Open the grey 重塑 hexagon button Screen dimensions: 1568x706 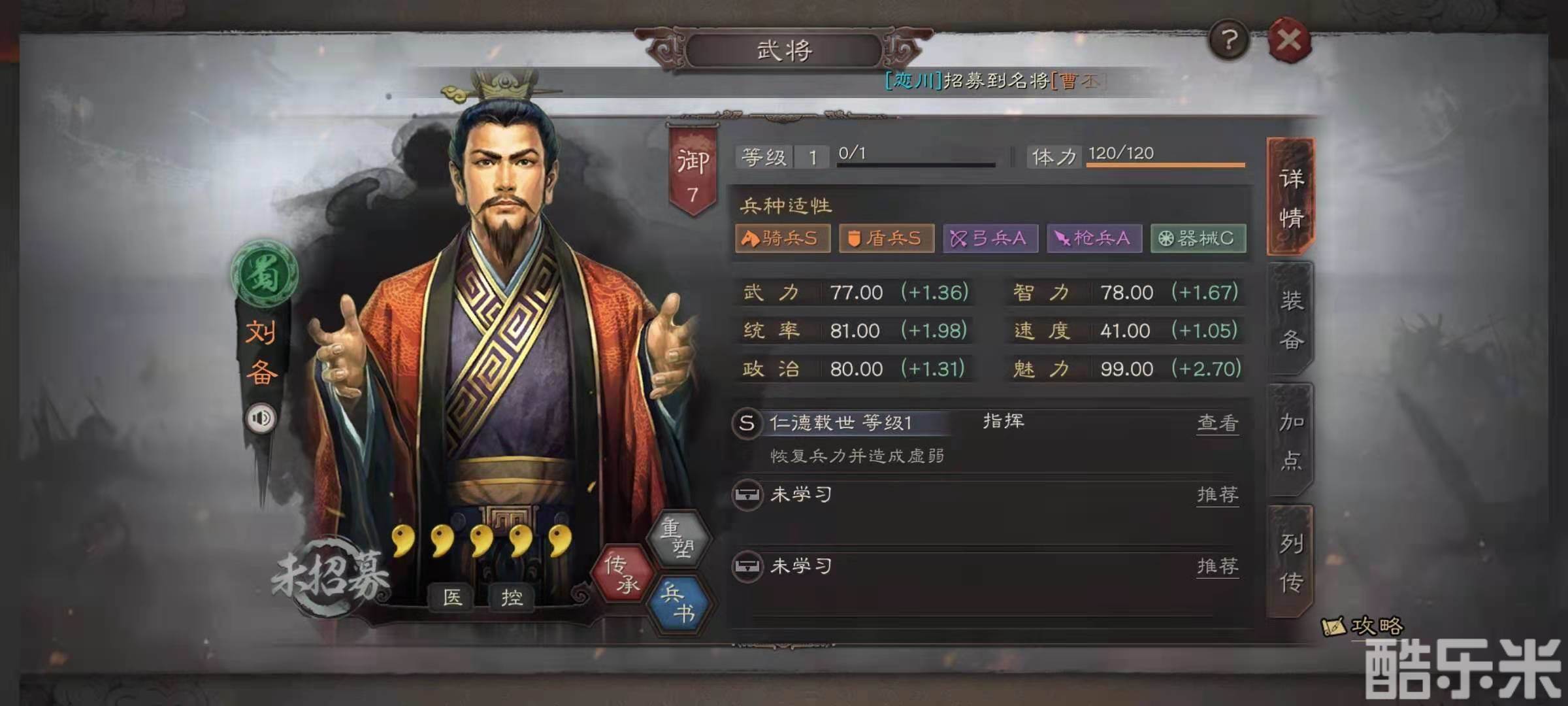click(x=678, y=537)
